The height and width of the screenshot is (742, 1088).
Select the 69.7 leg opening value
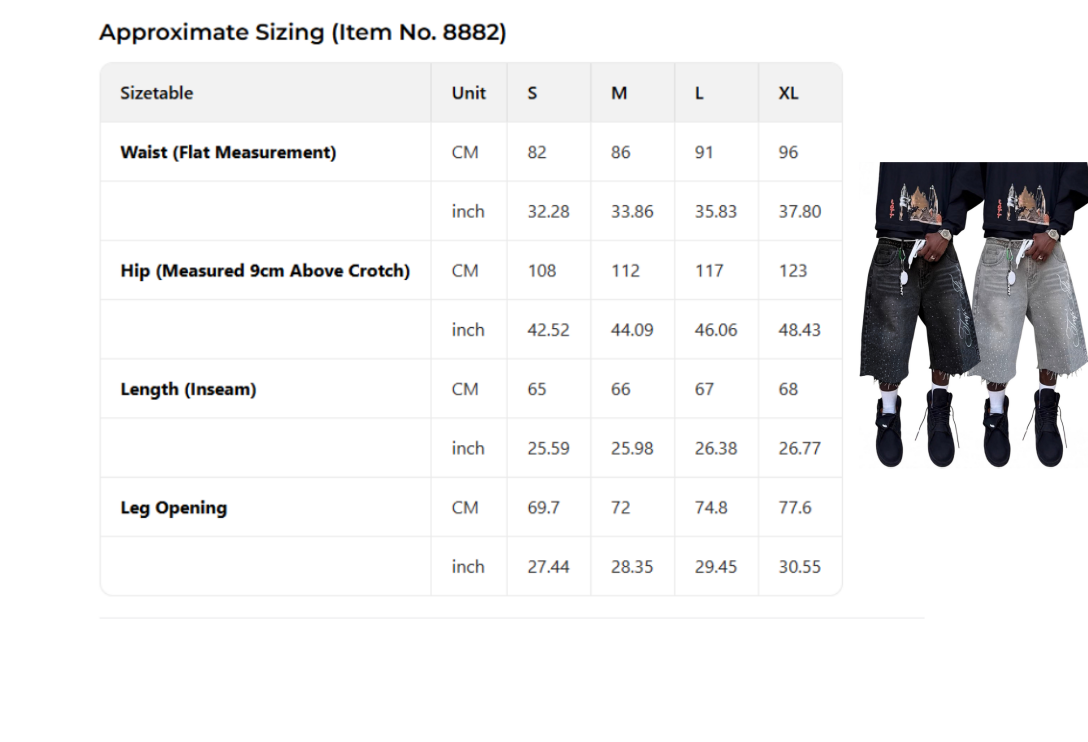(x=543, y=507)
